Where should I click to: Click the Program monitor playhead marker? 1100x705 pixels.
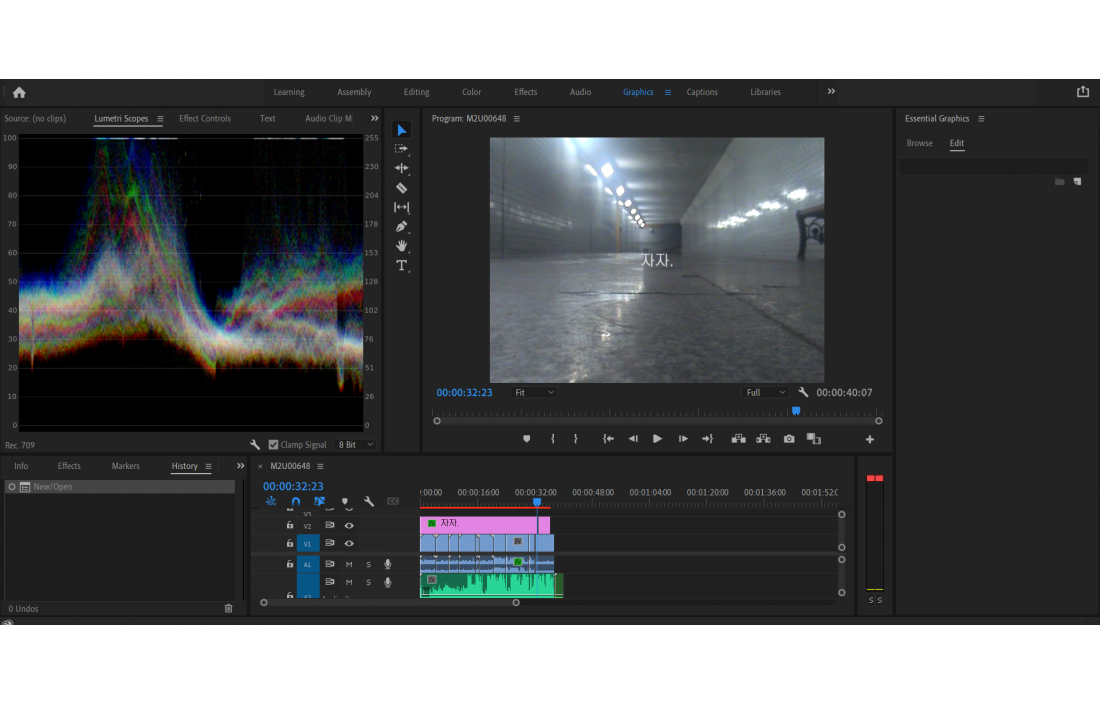pos(796,411)
